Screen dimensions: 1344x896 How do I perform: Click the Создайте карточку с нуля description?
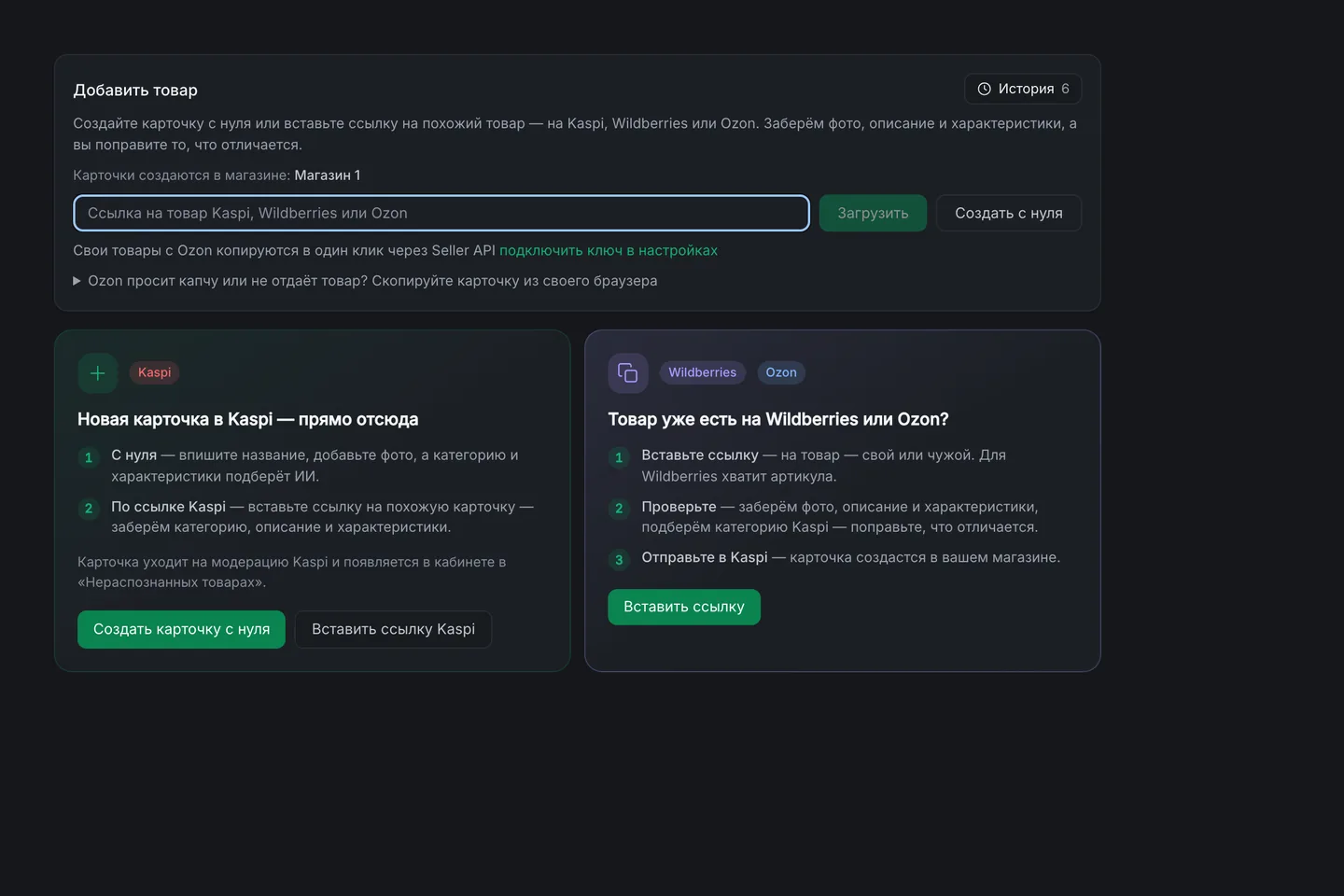[x=576, y=134]
